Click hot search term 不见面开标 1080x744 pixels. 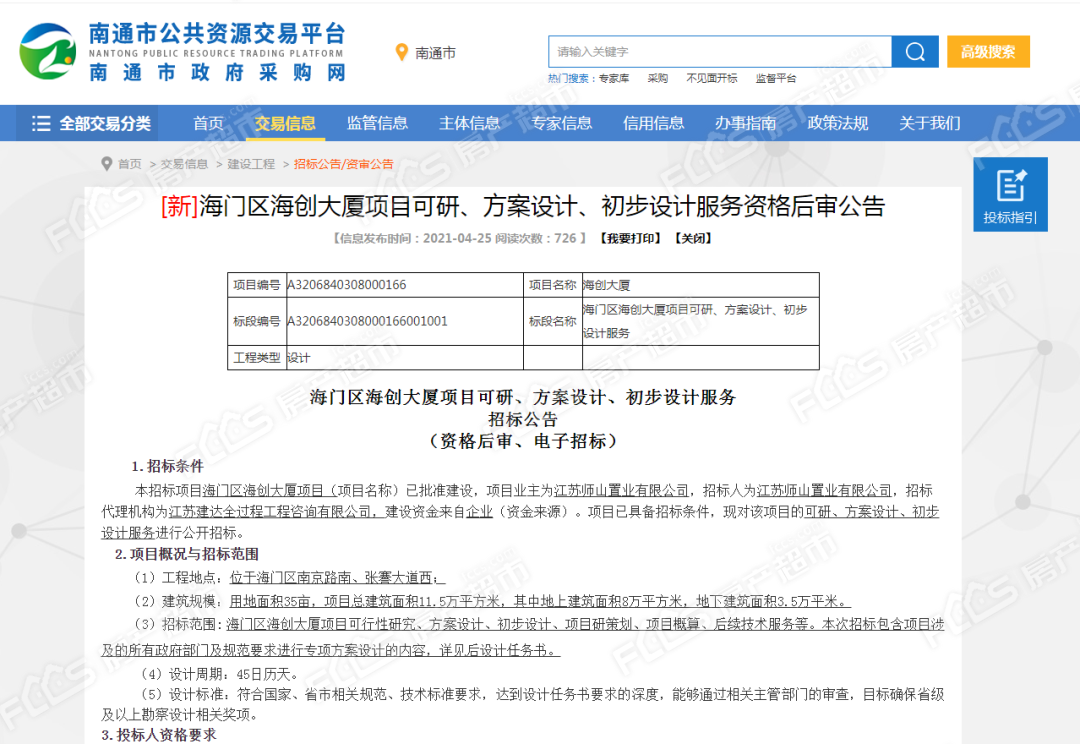click(712, 79)
